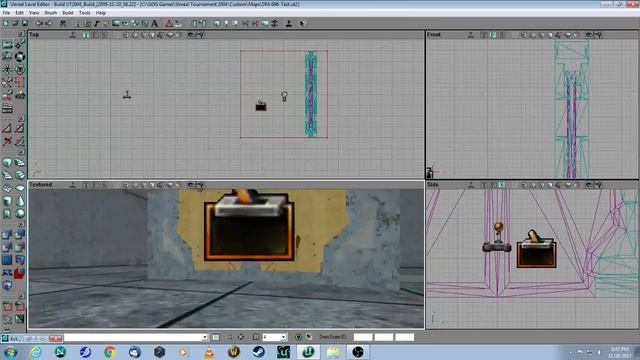Open the Matinee clapperboard tool
The width and height of the screenshot is (640, 360).
(7, 108)
